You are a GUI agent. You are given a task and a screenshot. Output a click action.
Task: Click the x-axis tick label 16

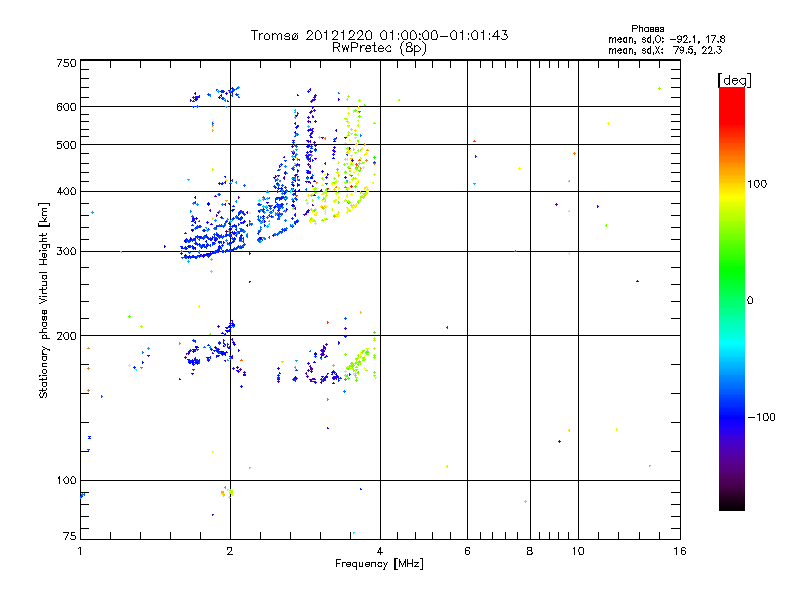[x=680, y=551]
